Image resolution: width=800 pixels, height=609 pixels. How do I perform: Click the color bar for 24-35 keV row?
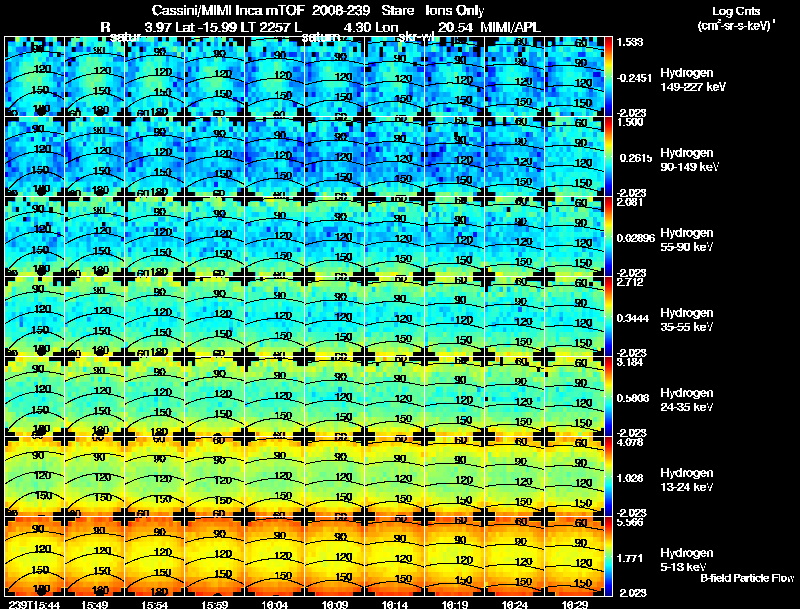608,397
